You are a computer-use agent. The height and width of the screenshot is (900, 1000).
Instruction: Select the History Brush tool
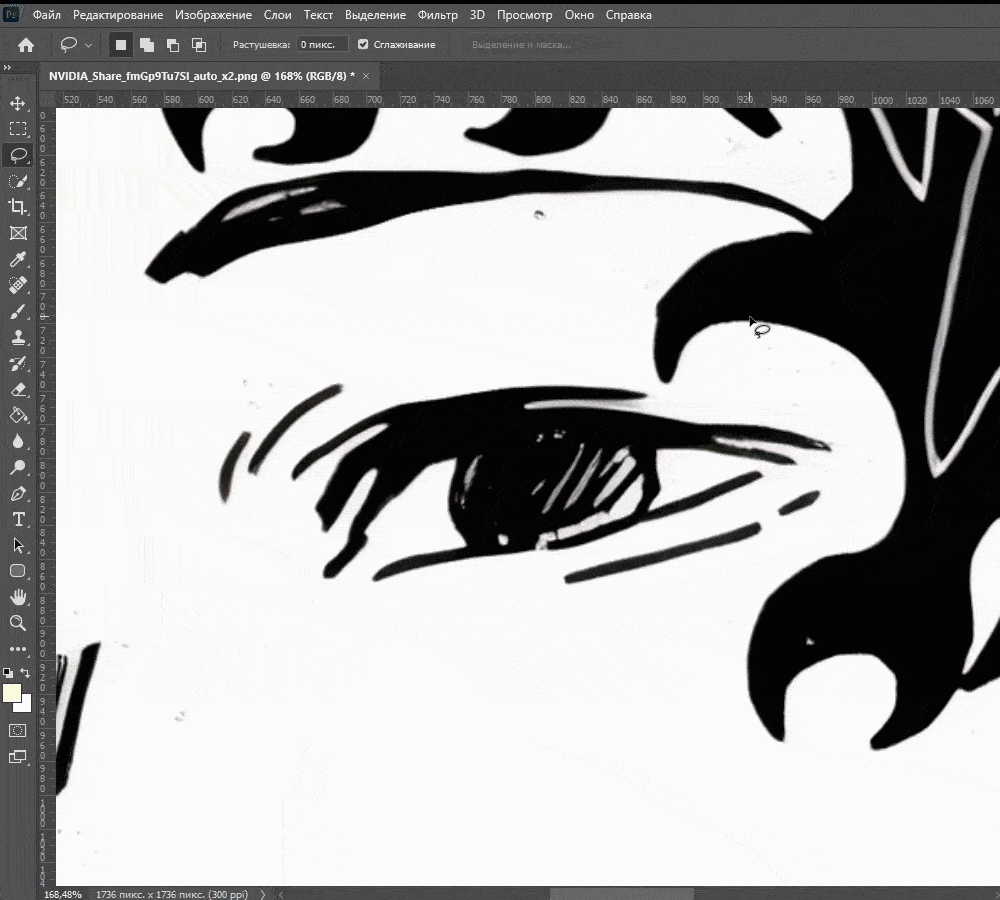(18, 364)
